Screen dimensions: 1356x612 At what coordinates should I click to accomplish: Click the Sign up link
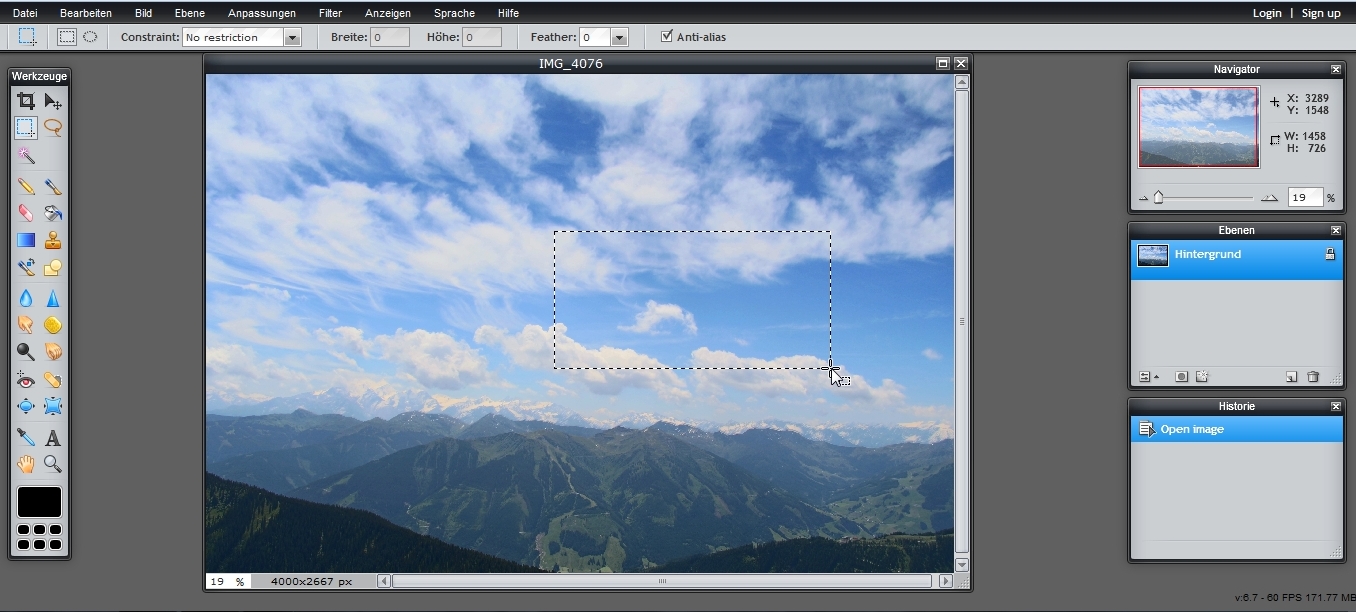(x=1321, y=13)
